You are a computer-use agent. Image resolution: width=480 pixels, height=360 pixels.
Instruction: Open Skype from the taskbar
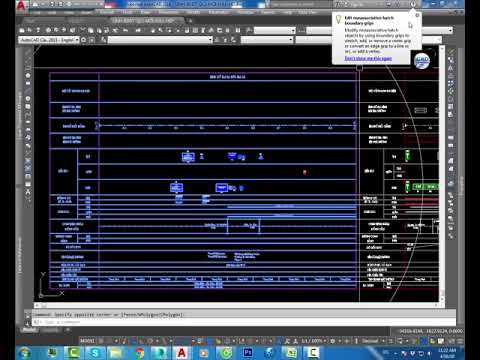pyautogui.click(x=95, y=352)
